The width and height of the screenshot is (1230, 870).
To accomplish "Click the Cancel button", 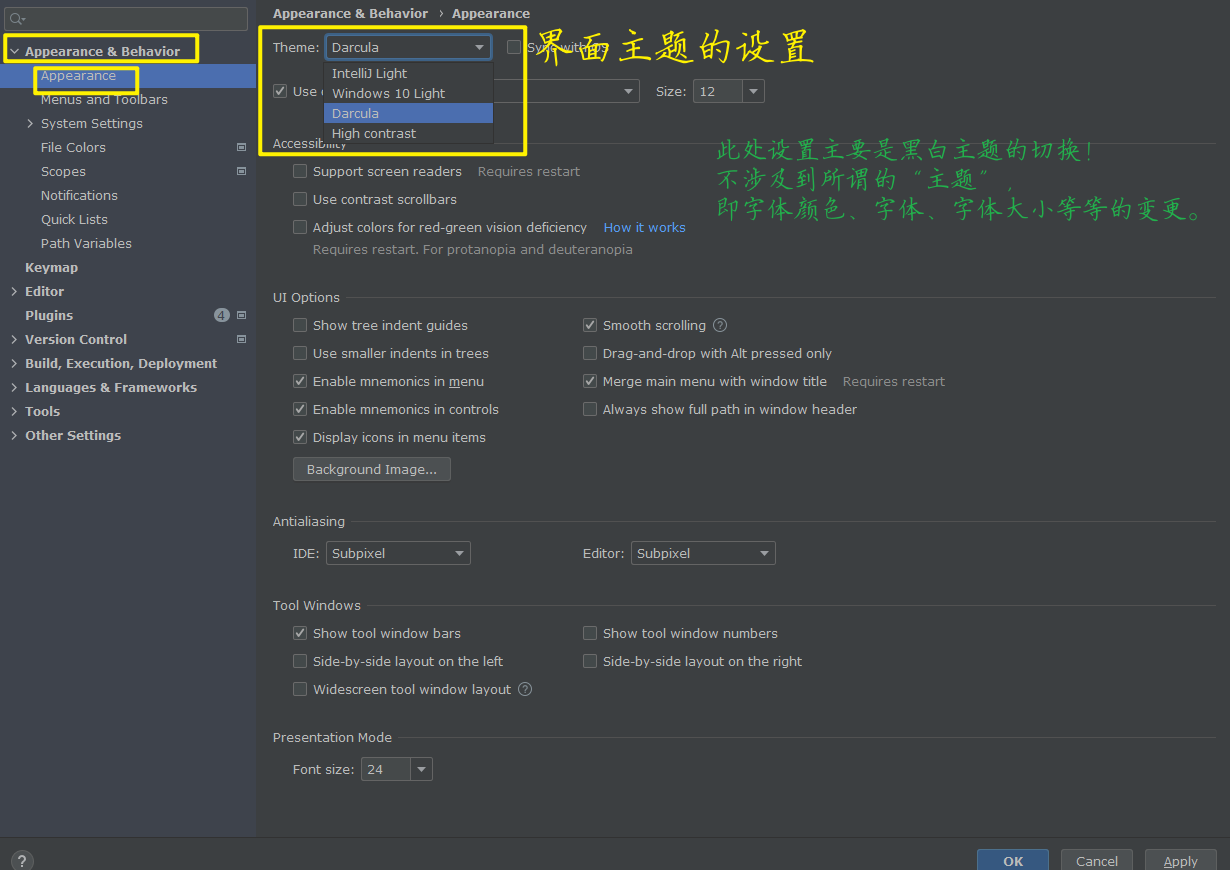I will pyautogui.click(x=1097, y=860).
